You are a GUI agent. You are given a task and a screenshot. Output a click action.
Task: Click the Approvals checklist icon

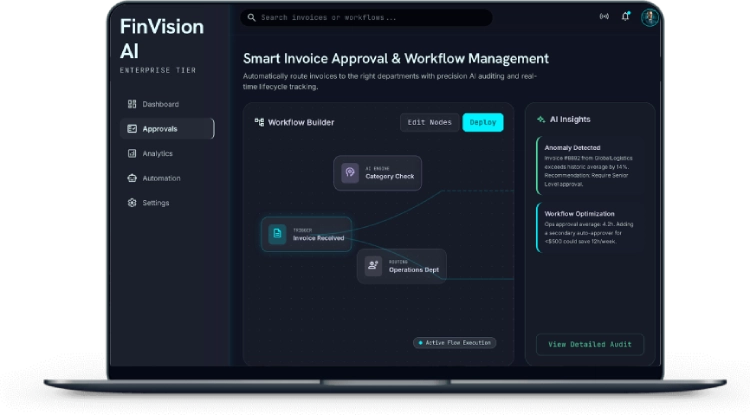pos(132,129)
